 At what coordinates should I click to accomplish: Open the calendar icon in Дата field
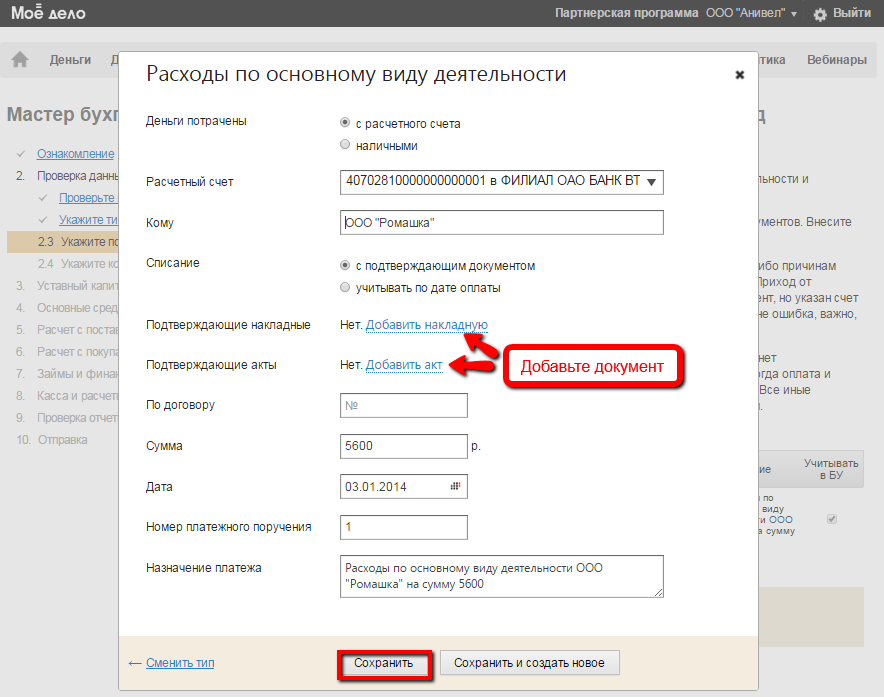coord(456,486)
